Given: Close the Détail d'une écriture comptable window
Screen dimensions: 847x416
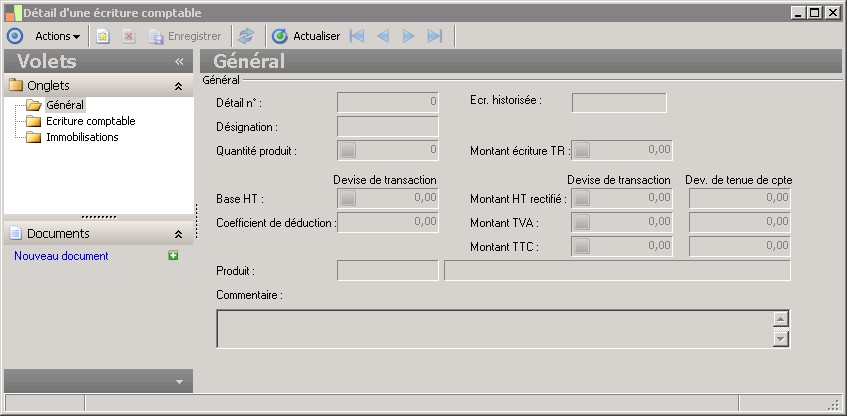Looking at the screenshot, I should [x=832, y=13].
